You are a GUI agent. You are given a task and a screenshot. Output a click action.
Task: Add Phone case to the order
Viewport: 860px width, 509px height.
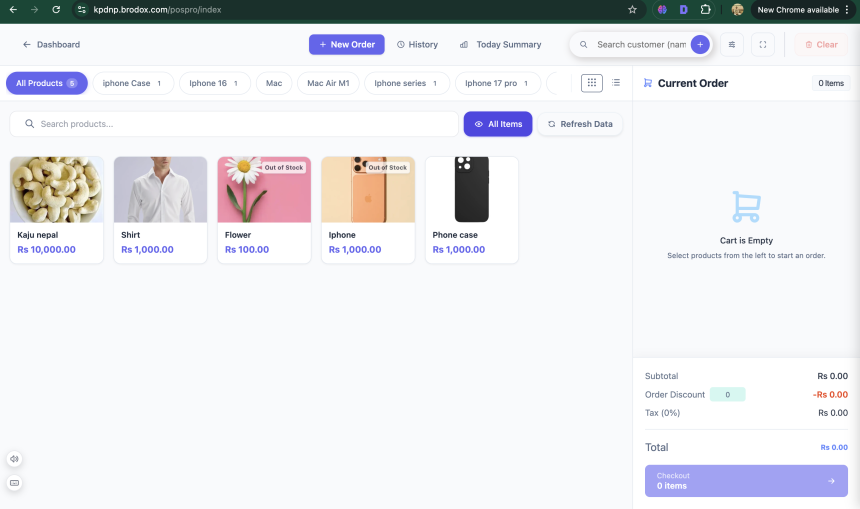(x=472, y=210)
